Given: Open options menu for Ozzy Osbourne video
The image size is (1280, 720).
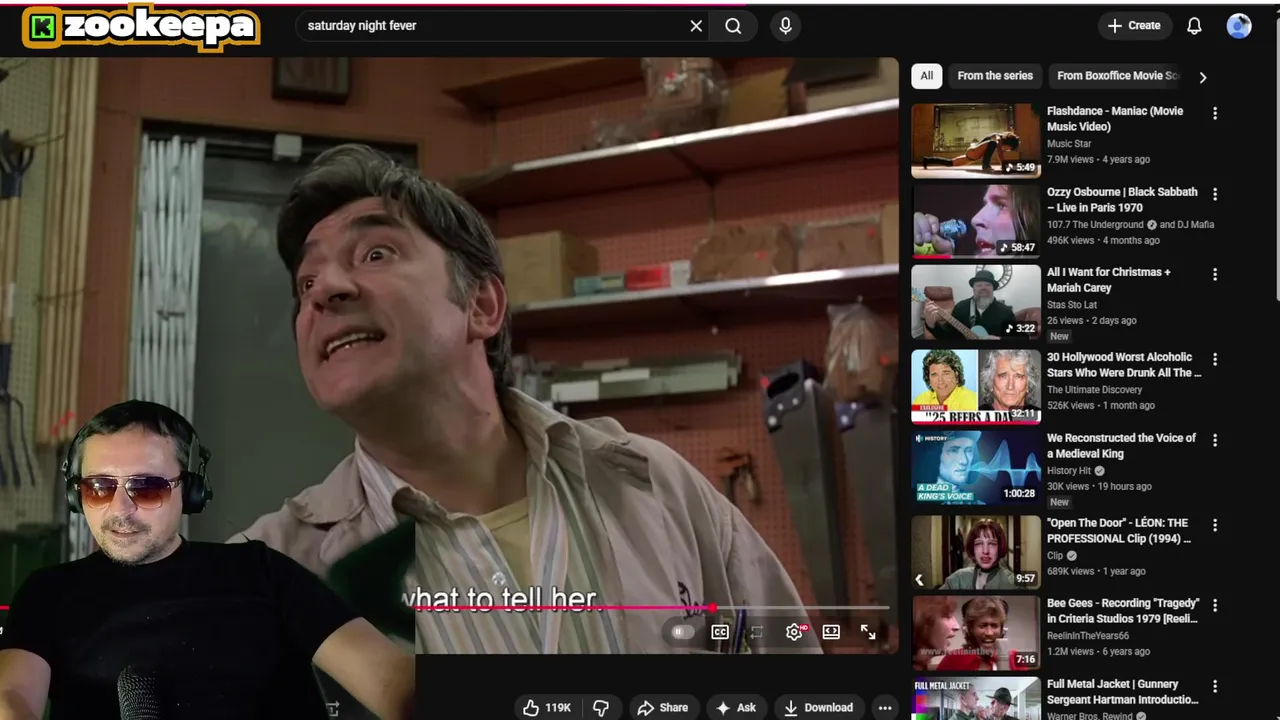Looking at the screenshot, I should (x=1215, y=194).
